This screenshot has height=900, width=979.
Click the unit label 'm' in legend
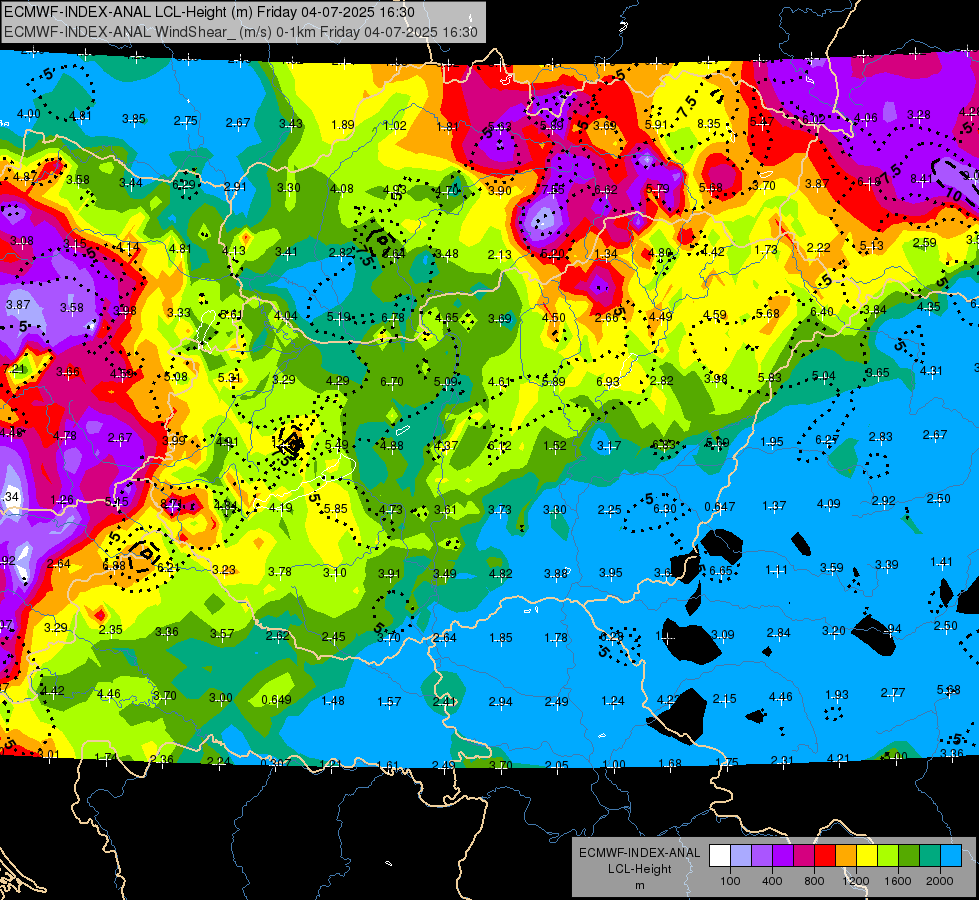[x=639, y=885]
